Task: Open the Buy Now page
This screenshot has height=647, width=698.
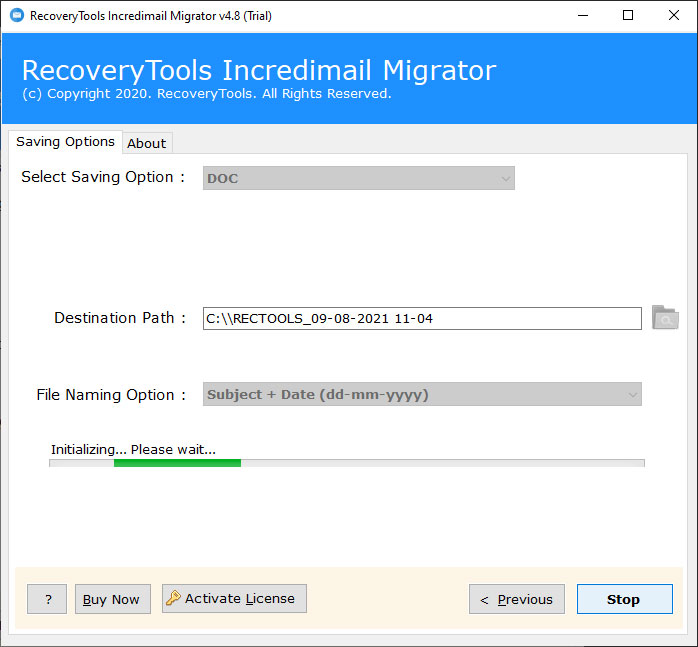Action: click(x=113, y=599)
